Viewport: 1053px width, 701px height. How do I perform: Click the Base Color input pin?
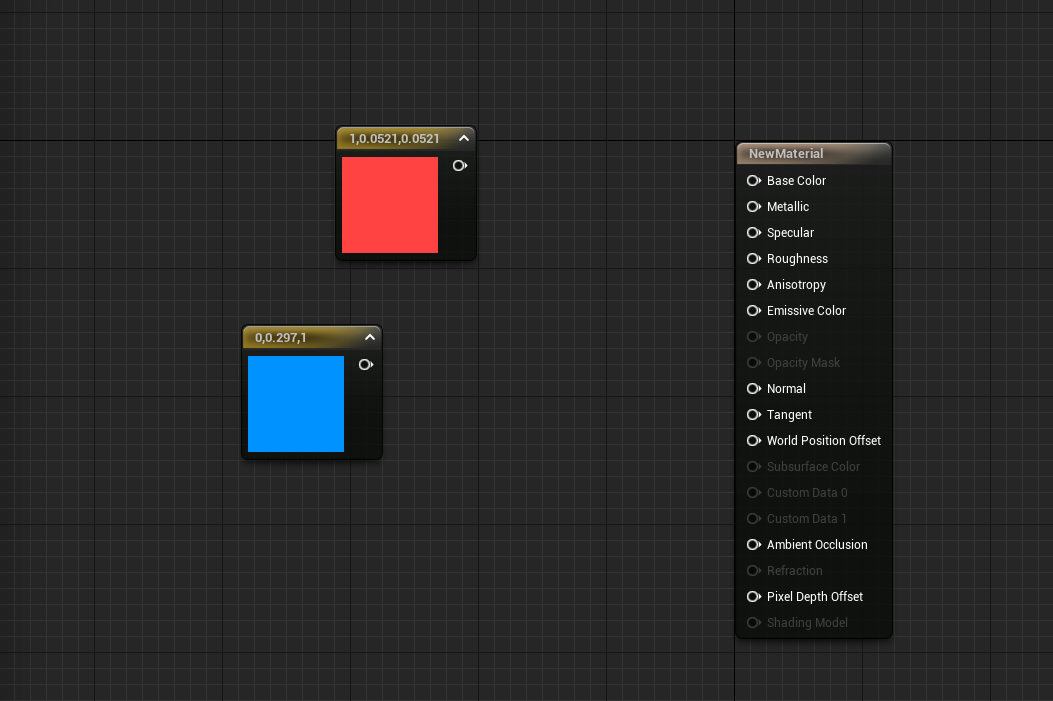(754, 181)
